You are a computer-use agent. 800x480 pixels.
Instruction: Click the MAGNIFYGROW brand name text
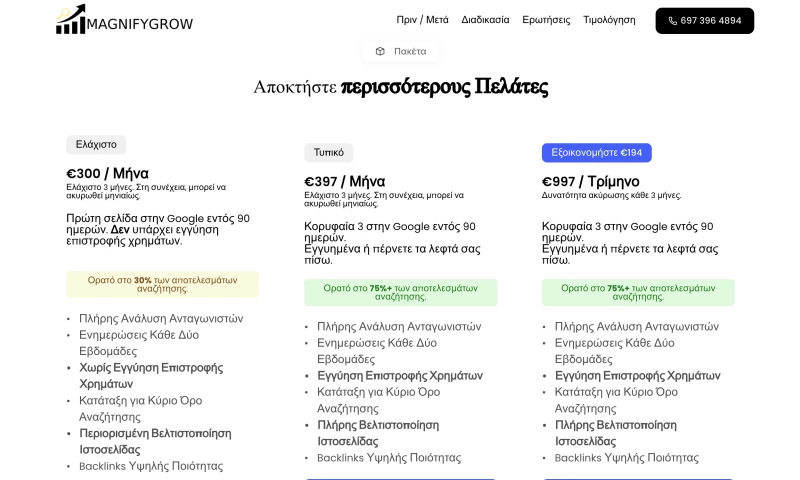click(x=140, y=24)
